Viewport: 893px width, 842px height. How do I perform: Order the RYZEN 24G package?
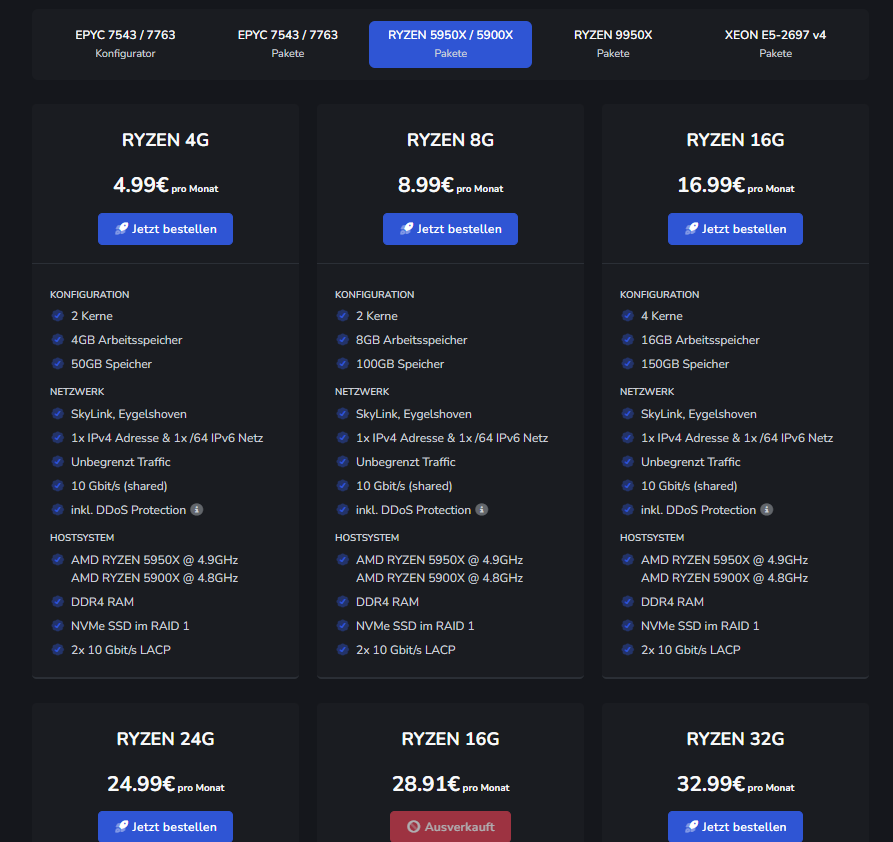tap(165, 826)
